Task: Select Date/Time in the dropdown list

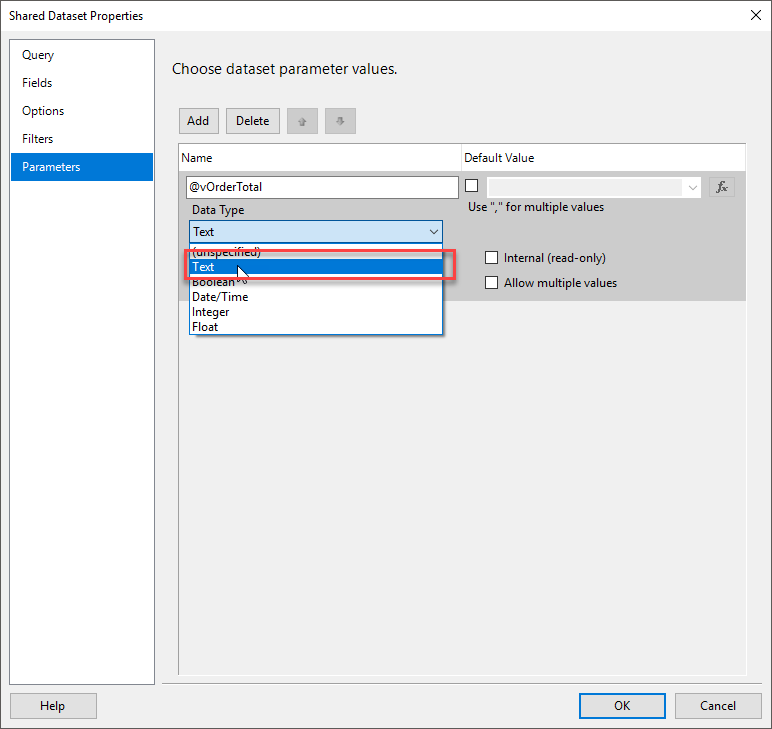Action: [x=220, y=297]
